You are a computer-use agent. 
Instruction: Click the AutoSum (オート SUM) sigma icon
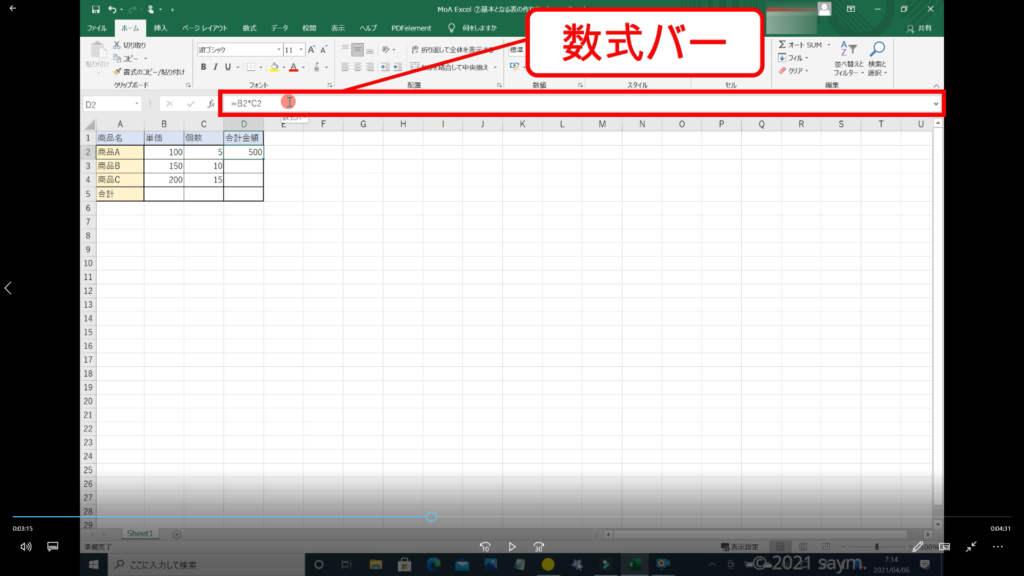click(x=782, y=45)
